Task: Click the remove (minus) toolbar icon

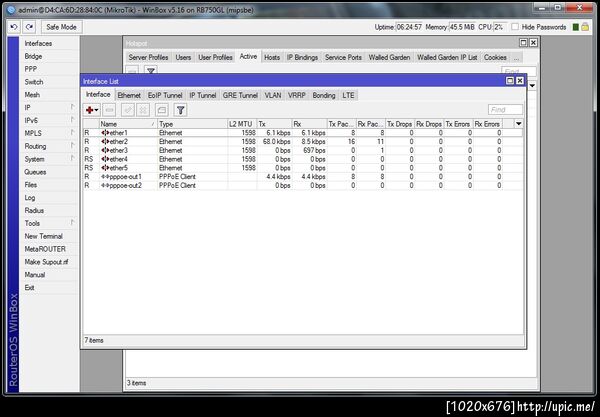Action: [109, 110]
